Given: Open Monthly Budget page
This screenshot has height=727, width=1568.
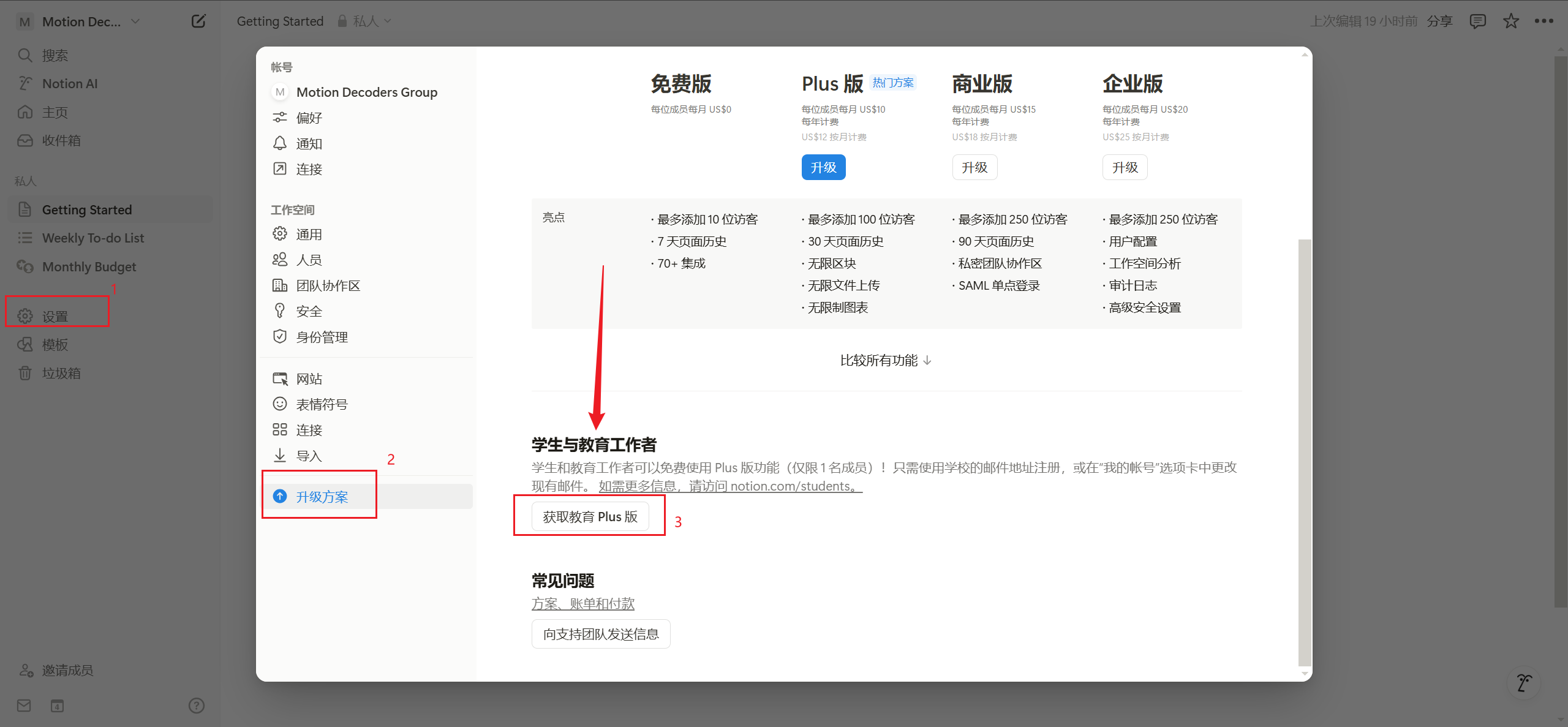Looking at the screenshot, I should [x=110, y=266].
